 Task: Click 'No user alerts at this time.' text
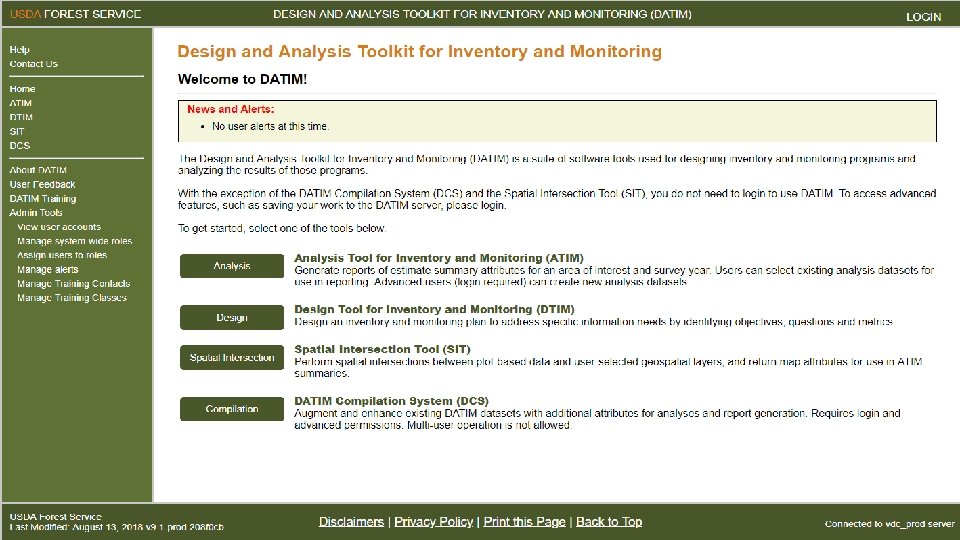pyautogui.click(x=271, y=126)
